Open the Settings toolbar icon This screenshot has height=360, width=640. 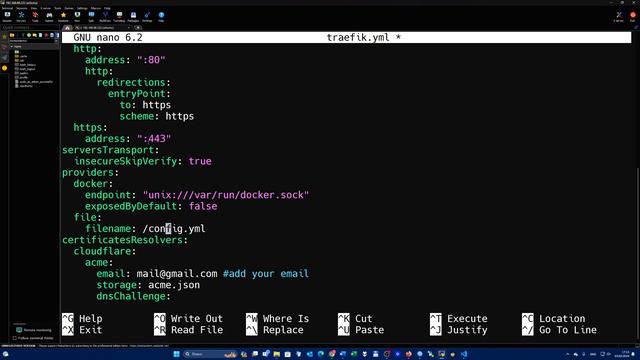click(x=147, y=16)
